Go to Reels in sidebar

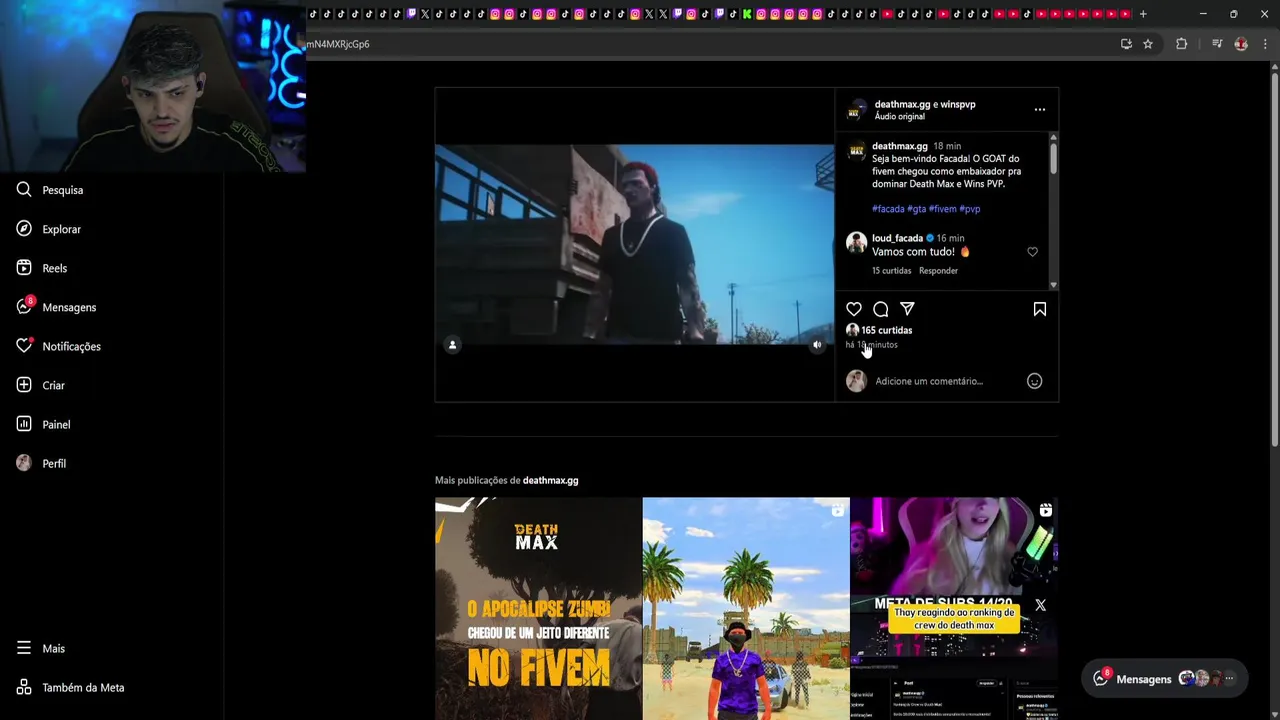tap(42, 268)
